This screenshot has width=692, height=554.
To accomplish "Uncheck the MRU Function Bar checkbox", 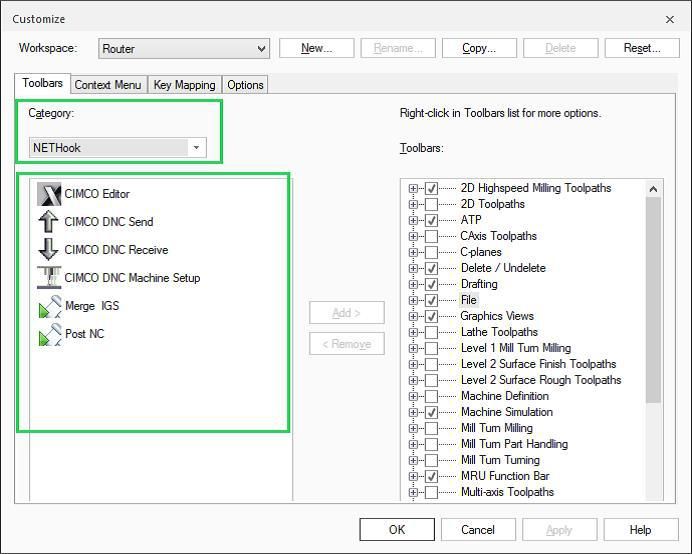I will pos(431,476).
